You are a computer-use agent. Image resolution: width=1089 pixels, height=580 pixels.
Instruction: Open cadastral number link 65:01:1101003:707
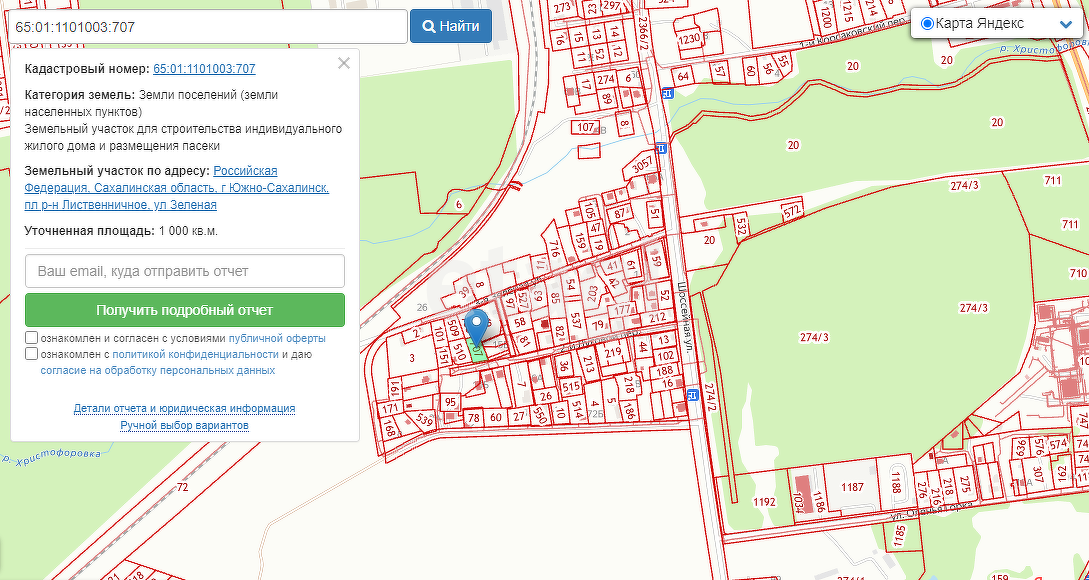tap(204, 69)
